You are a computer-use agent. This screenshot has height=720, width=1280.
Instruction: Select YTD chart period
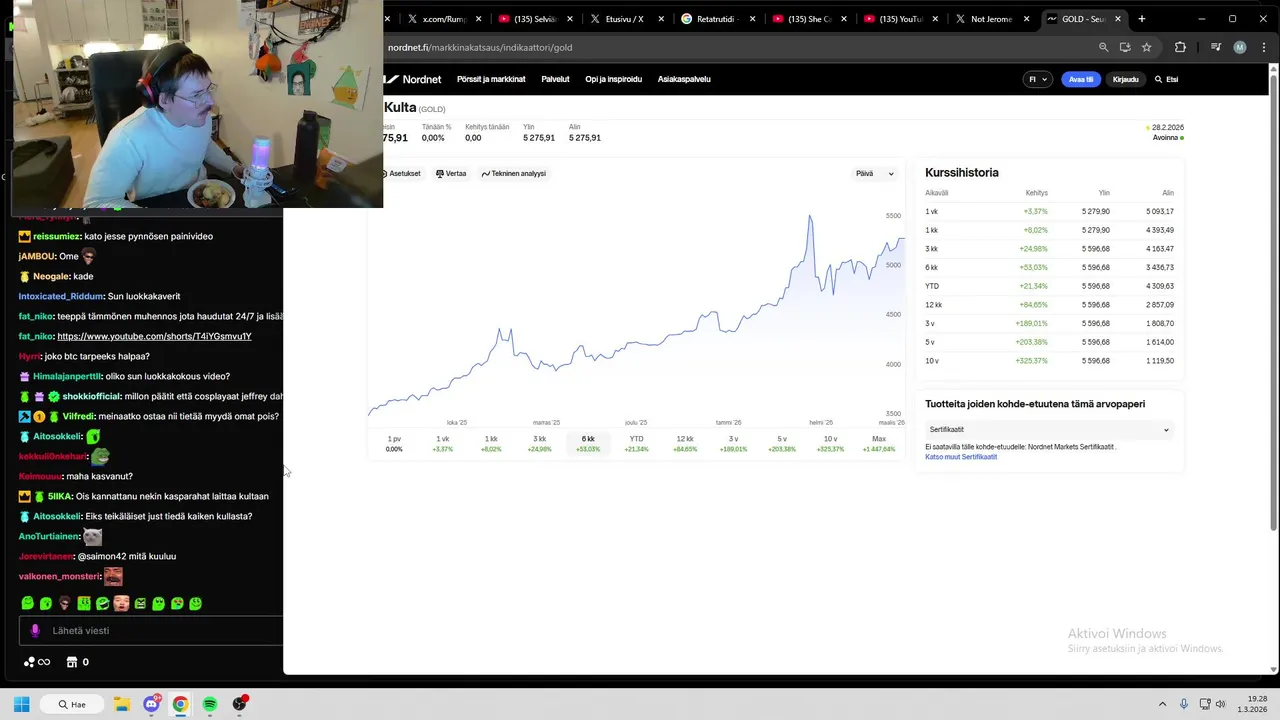point(636,443)
